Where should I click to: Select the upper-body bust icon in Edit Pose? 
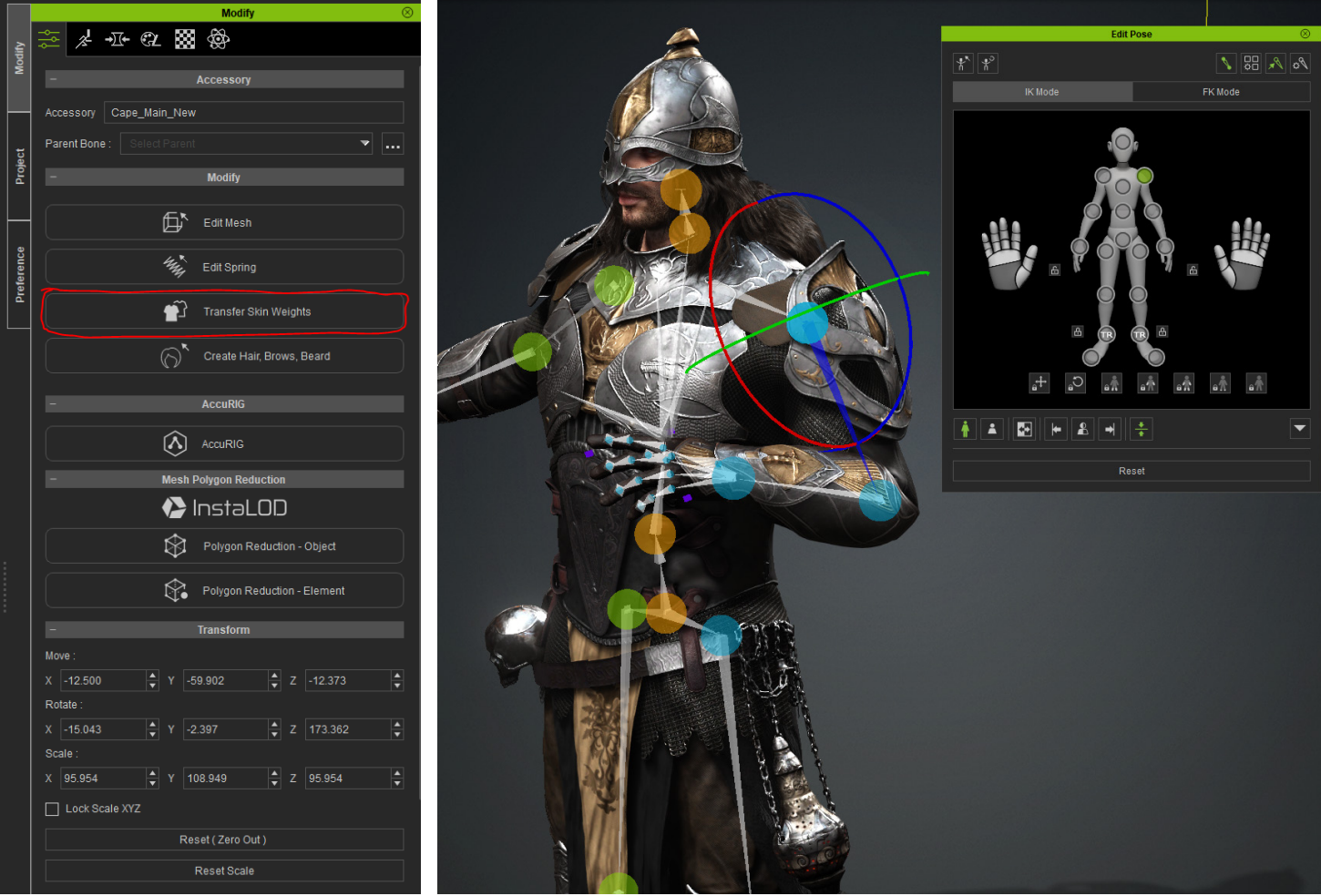pos(992,429)
